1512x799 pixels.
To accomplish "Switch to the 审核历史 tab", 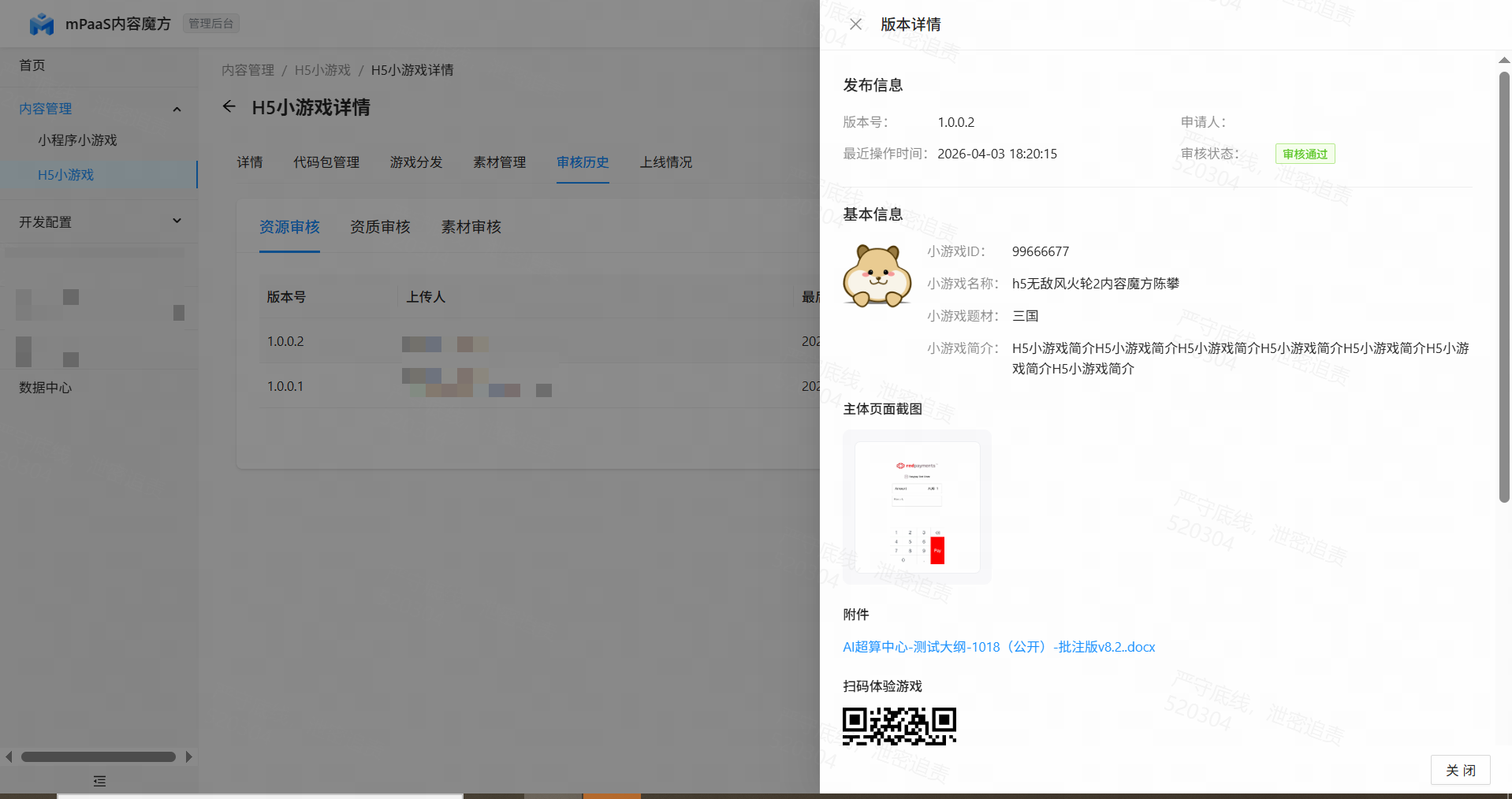I will click(x=583, y=162).
